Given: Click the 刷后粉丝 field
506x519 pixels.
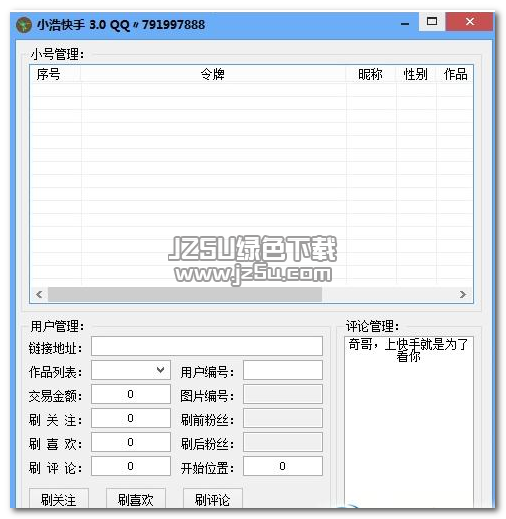Looking at the screenshot, I should [x=283, y=442].
